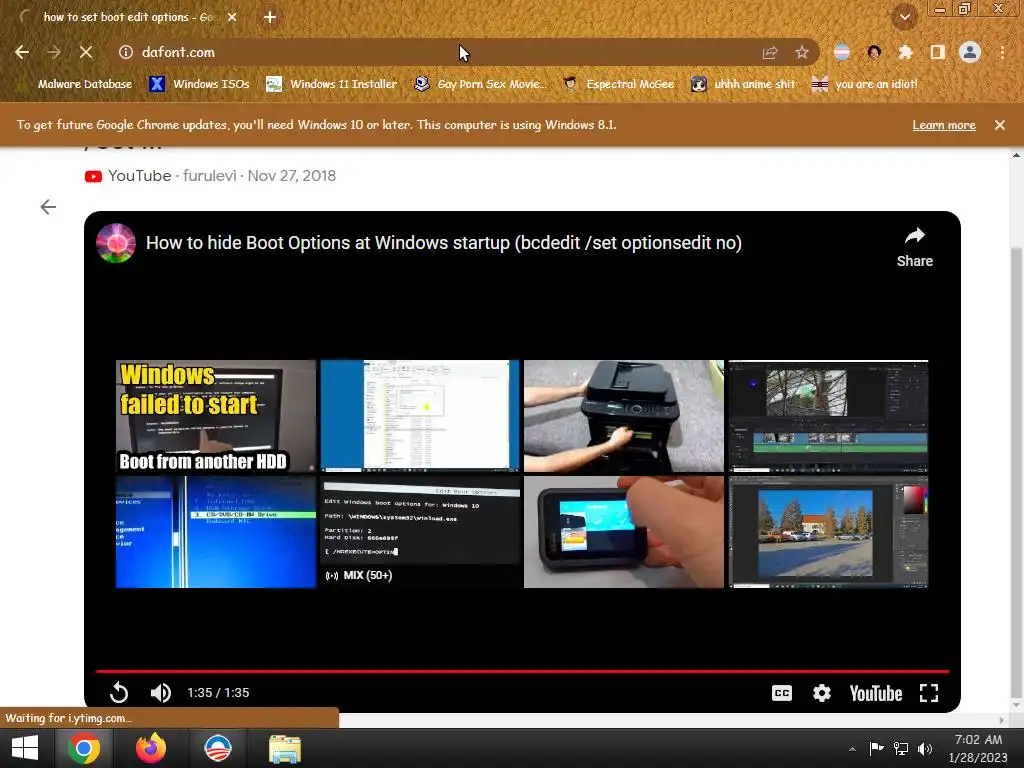1024x768 pixels.
Task: Click the back arrow left of video
Action: click(x=48, y=207)
